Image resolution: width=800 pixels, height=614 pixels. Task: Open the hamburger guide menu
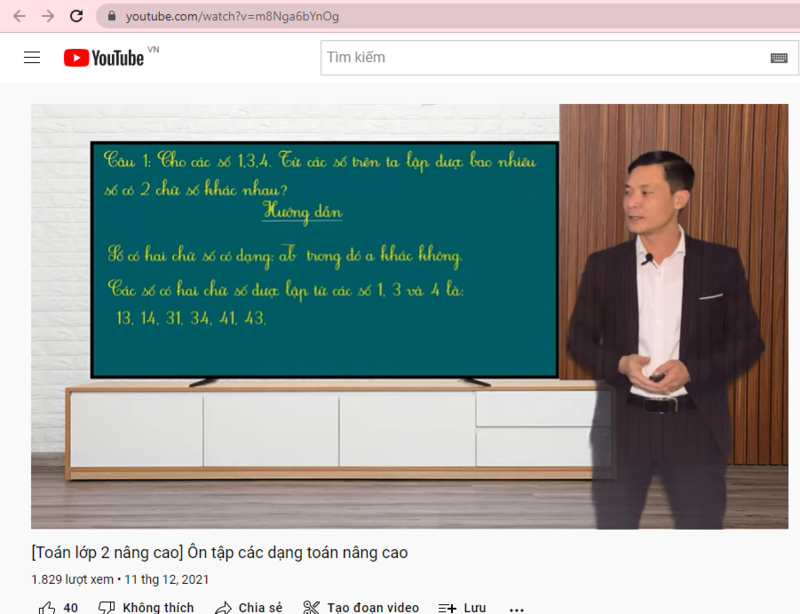(x=32, y=58)
